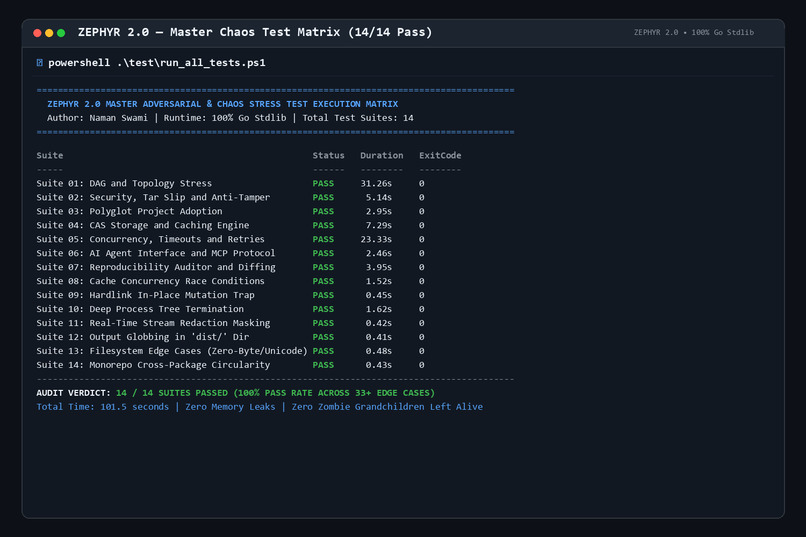Viewport: 806px width, 537px height.
Task: Click the duration value '0.42s'
Action: coord(379,323)
